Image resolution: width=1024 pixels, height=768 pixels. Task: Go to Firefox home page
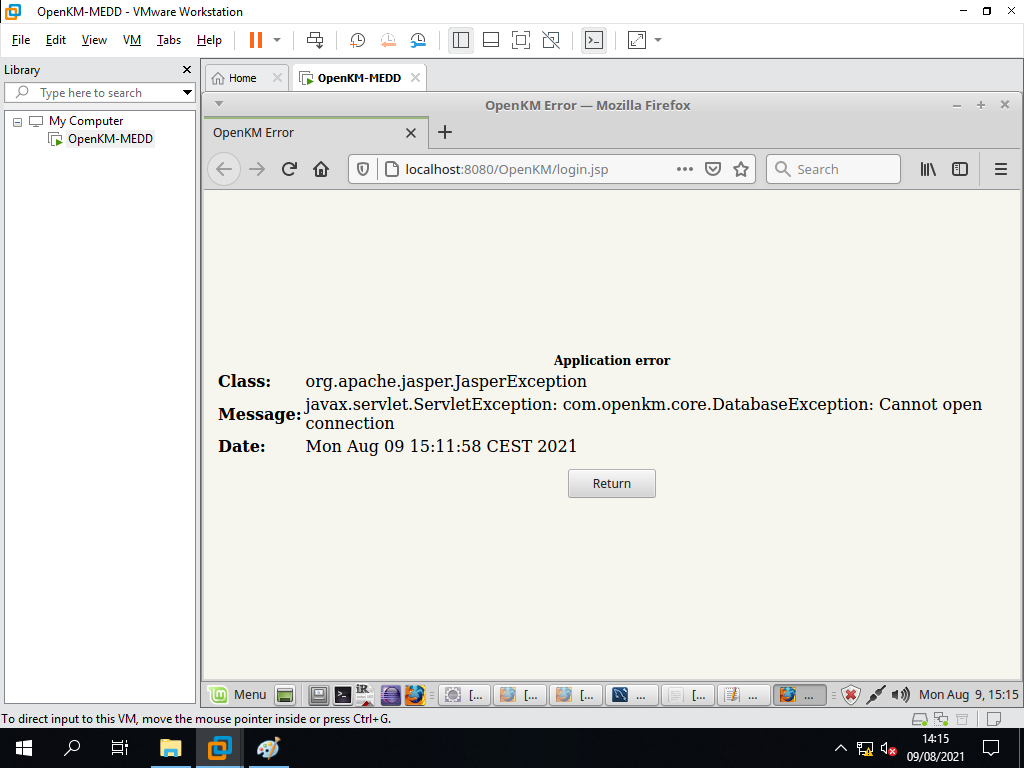(321, 169)
